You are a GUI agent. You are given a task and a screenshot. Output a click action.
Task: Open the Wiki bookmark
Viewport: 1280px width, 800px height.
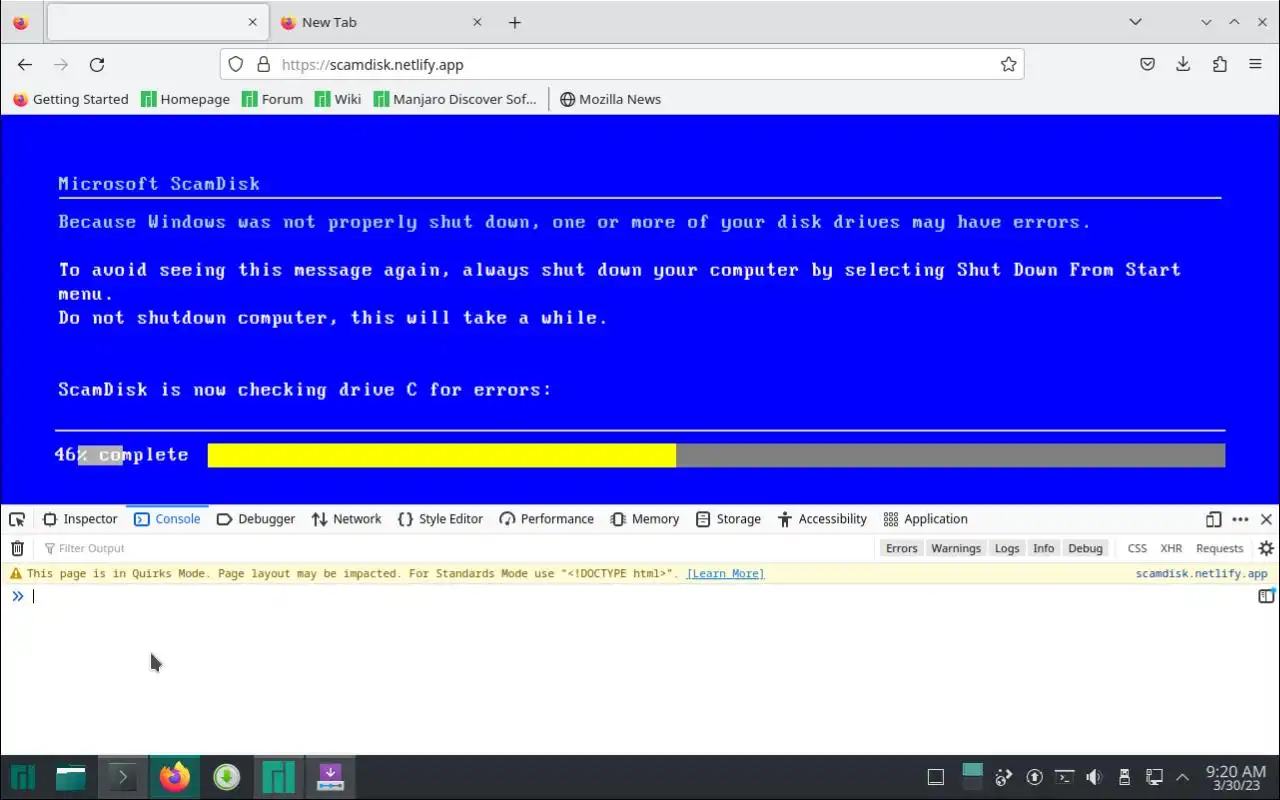pos(337,99)
